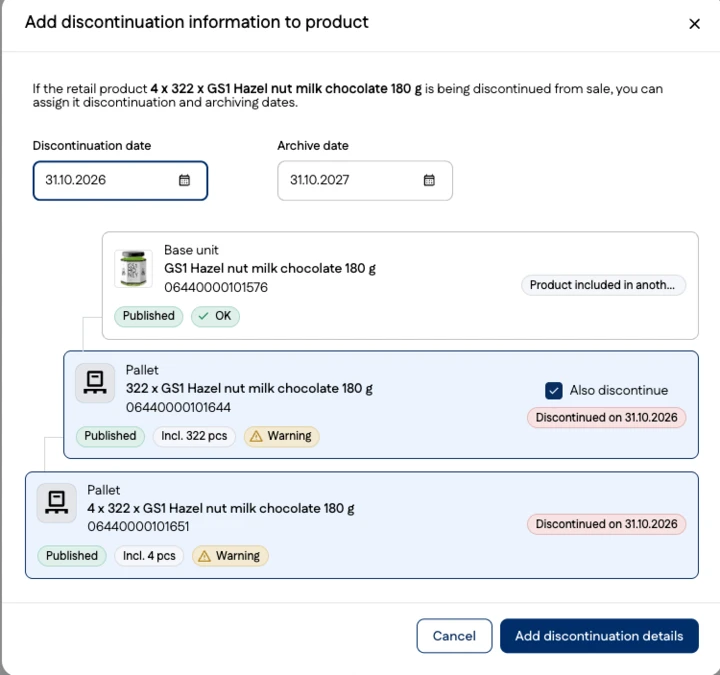The width and height of the screenshot is (720, 675).
Task: Click Warning badge on 4 x 322 pallet card
Action: pyautogui.click(x=230, y=556)
